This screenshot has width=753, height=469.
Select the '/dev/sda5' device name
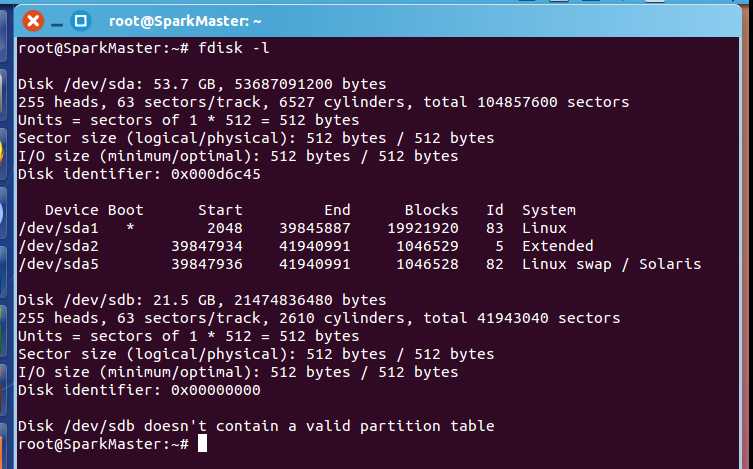[x=59, y=264]
